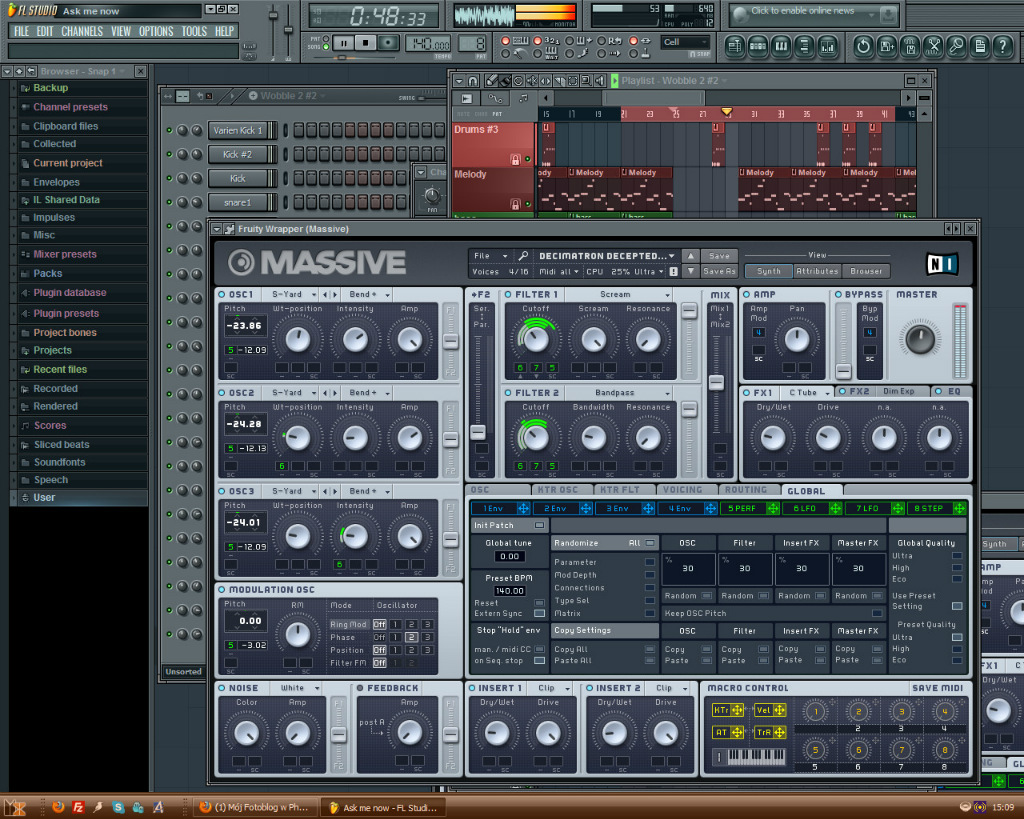Show the mixer from the toolbar
This screenshot has height=819, width=1024.
827,46
